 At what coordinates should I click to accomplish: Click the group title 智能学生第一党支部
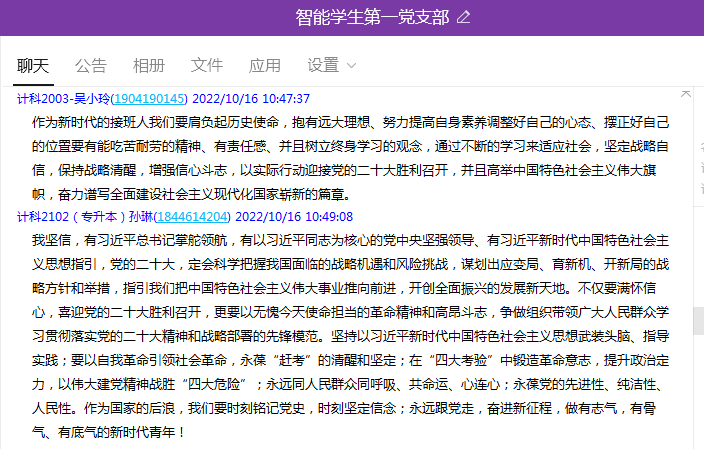[x=372, y=18]
